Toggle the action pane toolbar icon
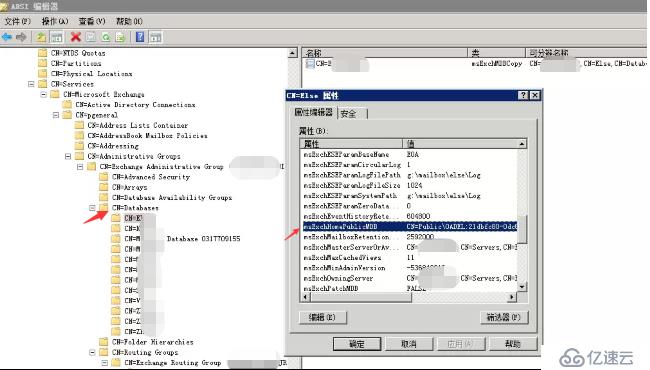 pyautogui.click(x=155, y=37)
